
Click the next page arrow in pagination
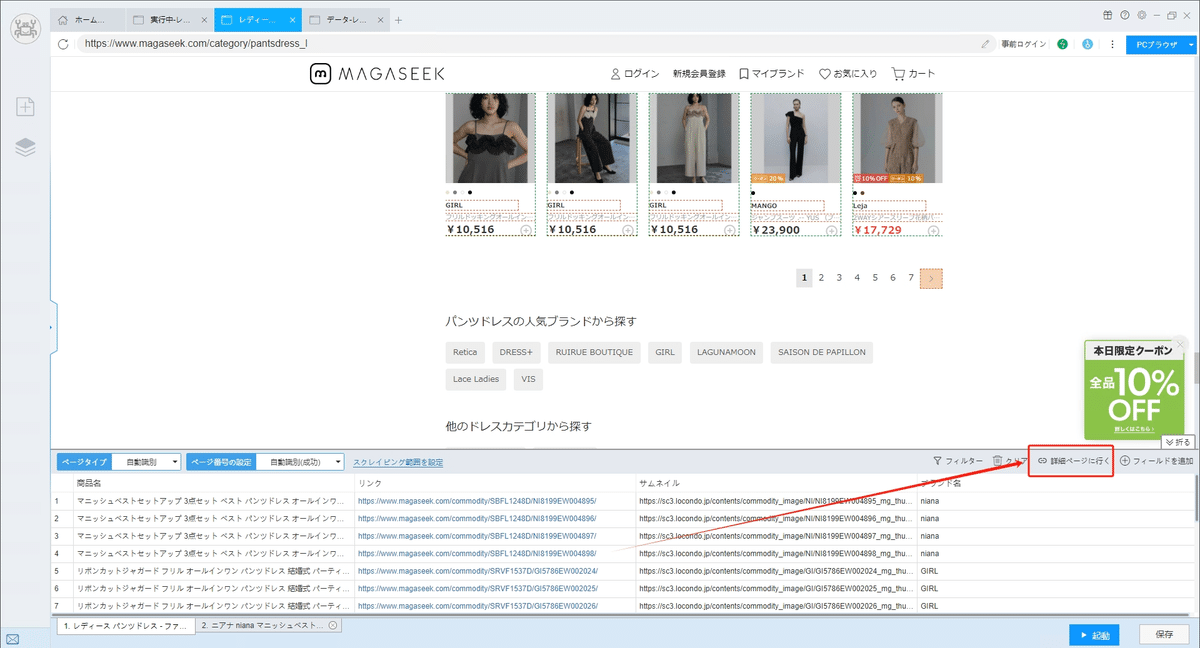932,279
